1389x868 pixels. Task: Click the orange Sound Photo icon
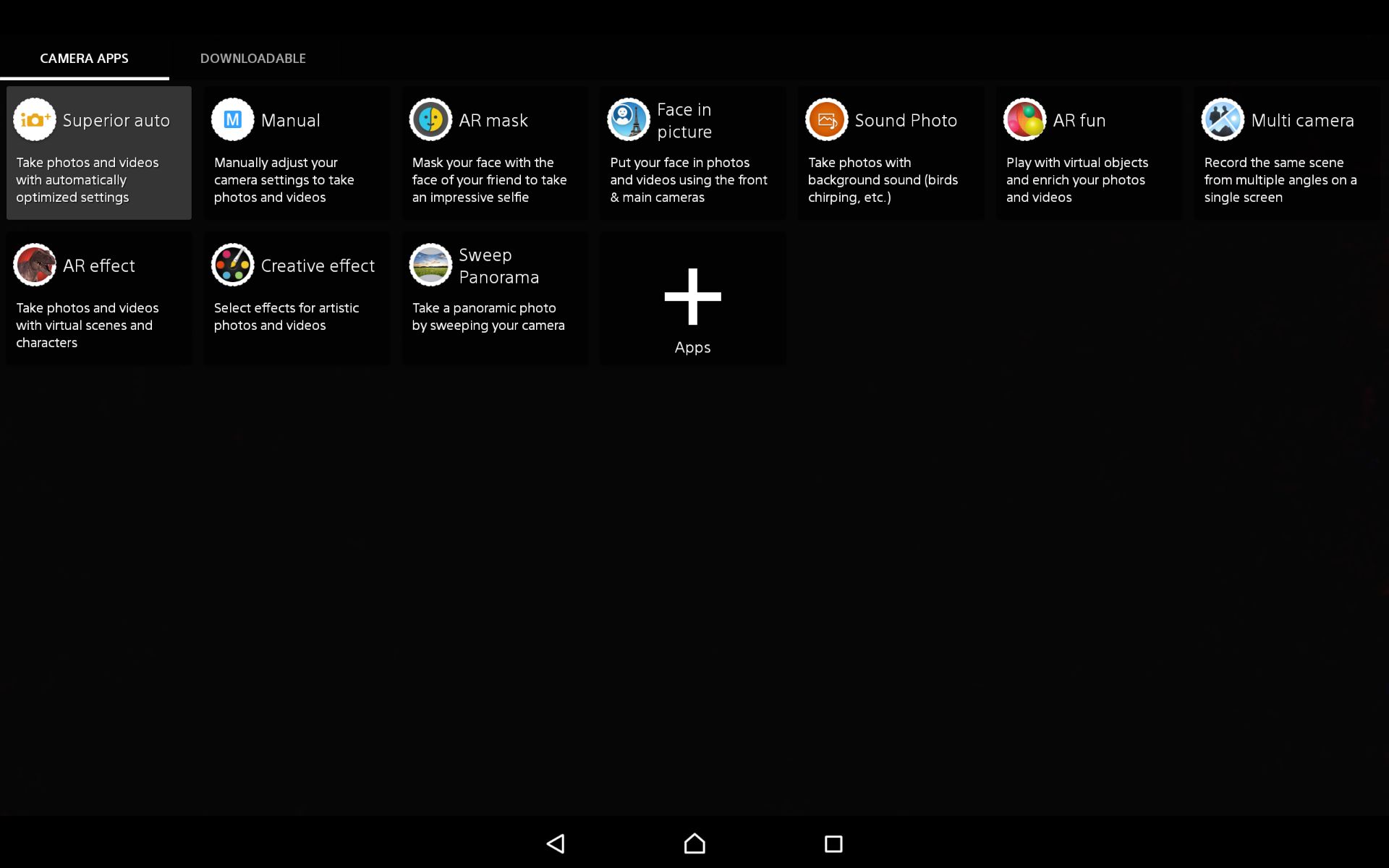[x=825, y=119]
